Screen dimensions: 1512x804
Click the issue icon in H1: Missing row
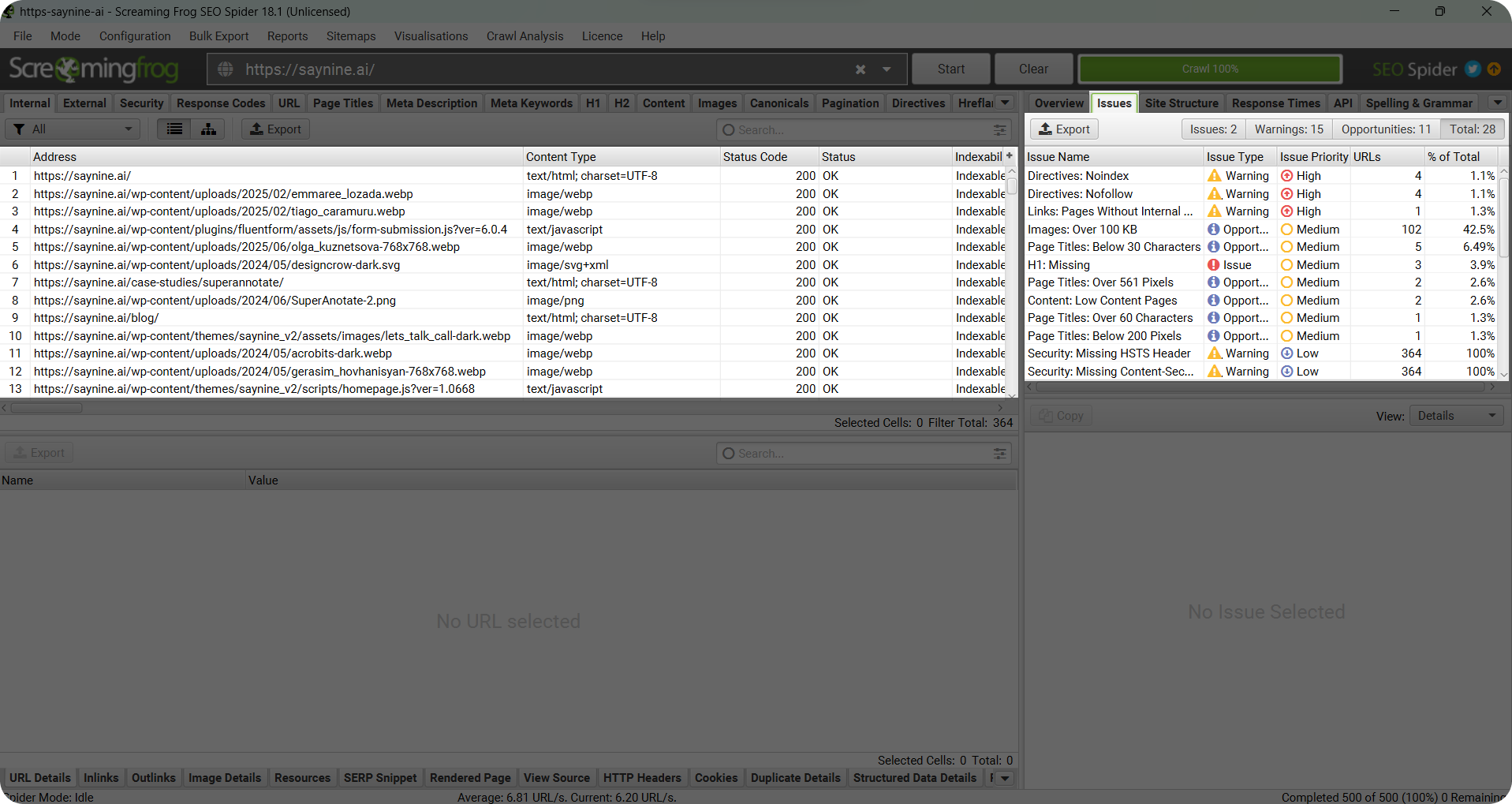click(1214, 265)
